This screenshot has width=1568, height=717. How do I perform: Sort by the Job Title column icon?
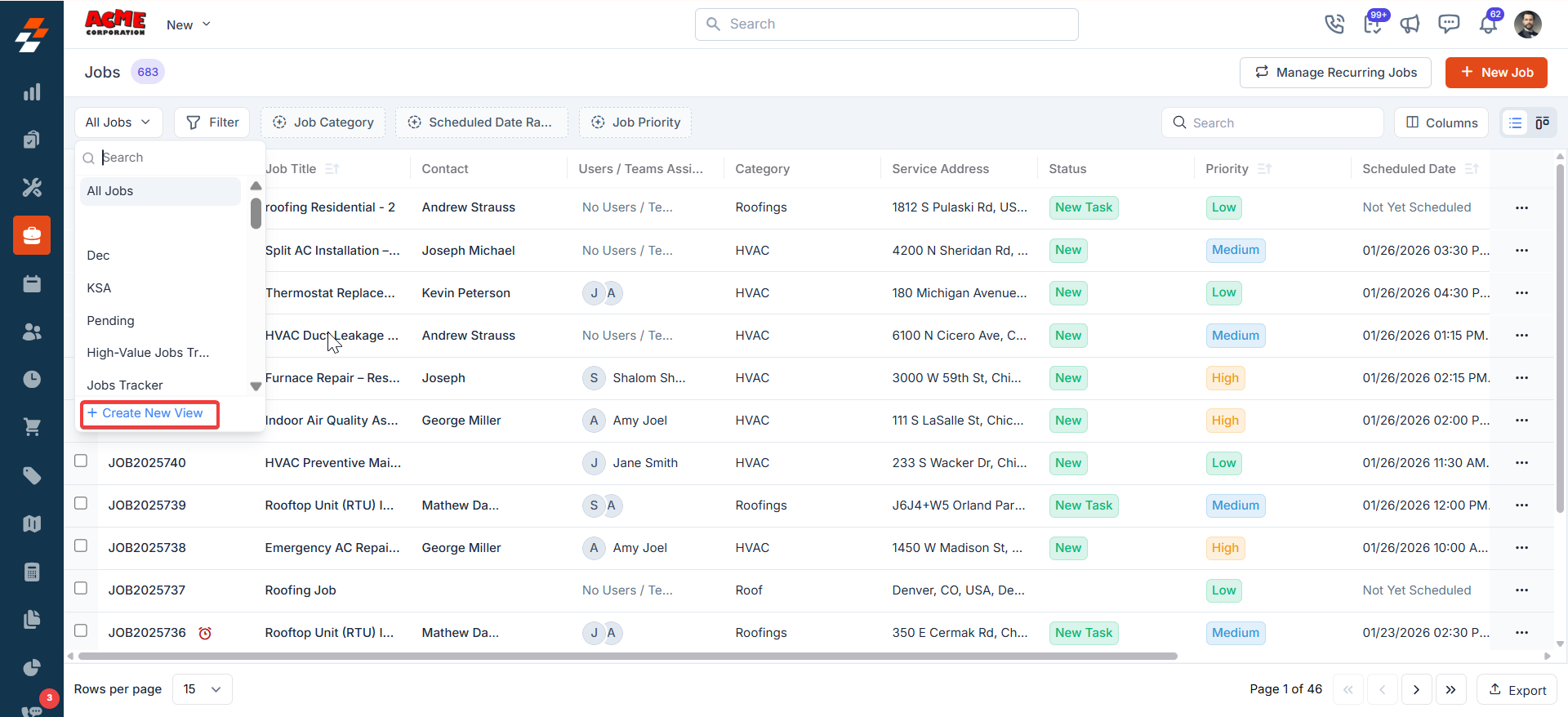332,169
